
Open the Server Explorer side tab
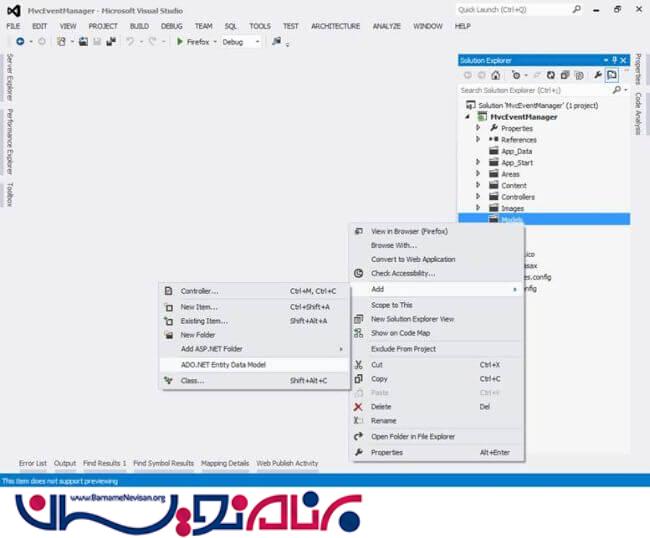(x=9, y=76)
